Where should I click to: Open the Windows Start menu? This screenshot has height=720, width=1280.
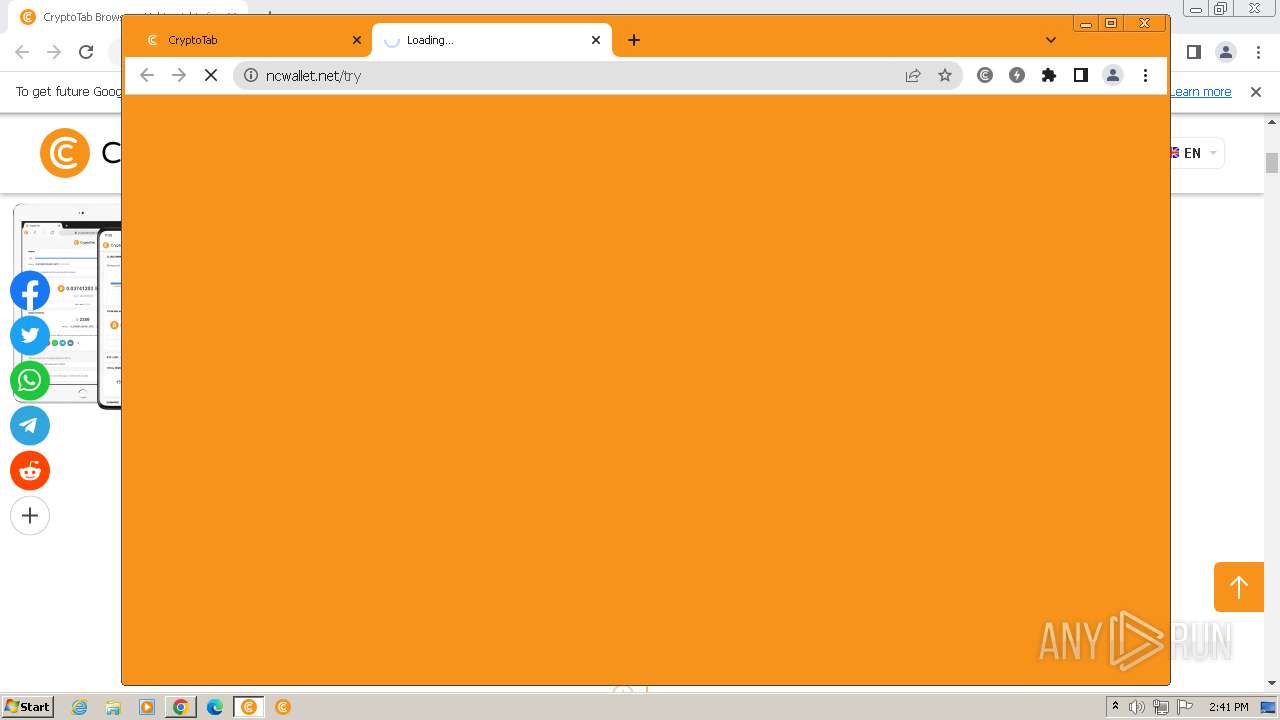click(27, 707)
